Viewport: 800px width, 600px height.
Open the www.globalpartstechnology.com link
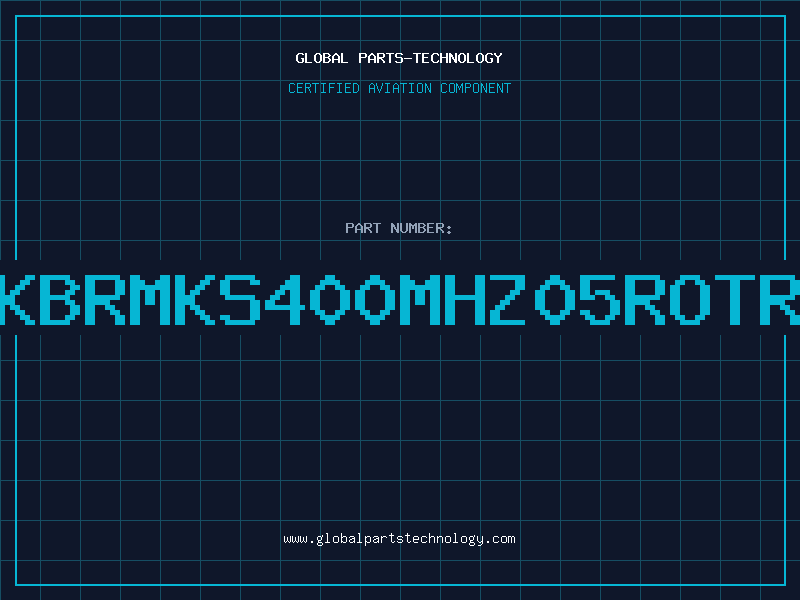point(399,539)
